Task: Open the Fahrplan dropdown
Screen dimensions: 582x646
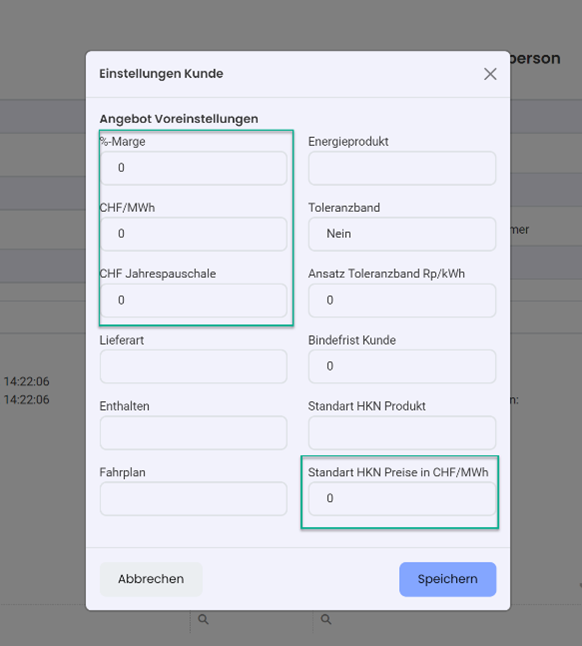Action: click(194, 499)
